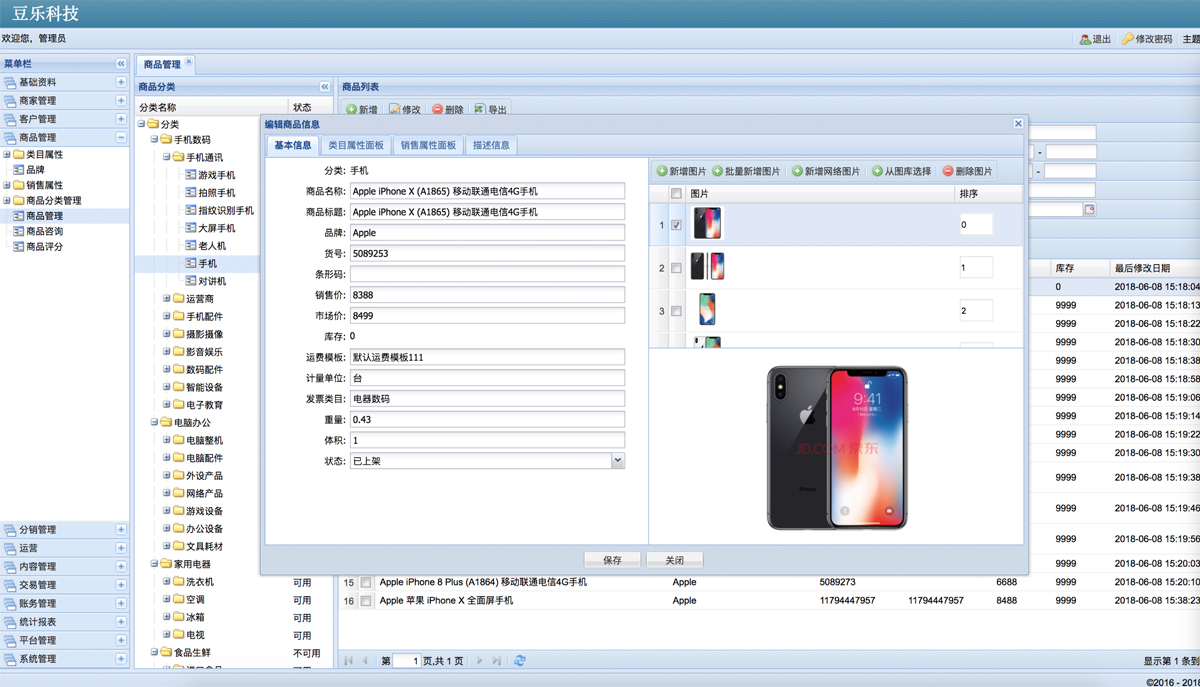Click the 排序 field for image row 2
This screenshot has height=687, width=1200.
tap(976, 268)
